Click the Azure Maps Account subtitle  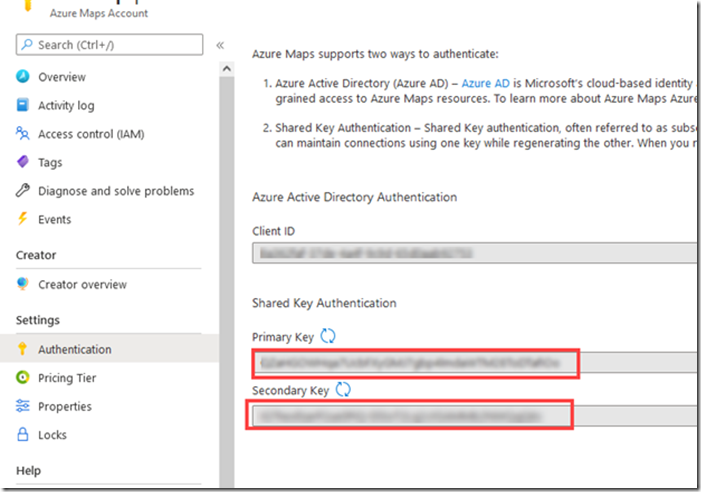click(x=99, y=13)
